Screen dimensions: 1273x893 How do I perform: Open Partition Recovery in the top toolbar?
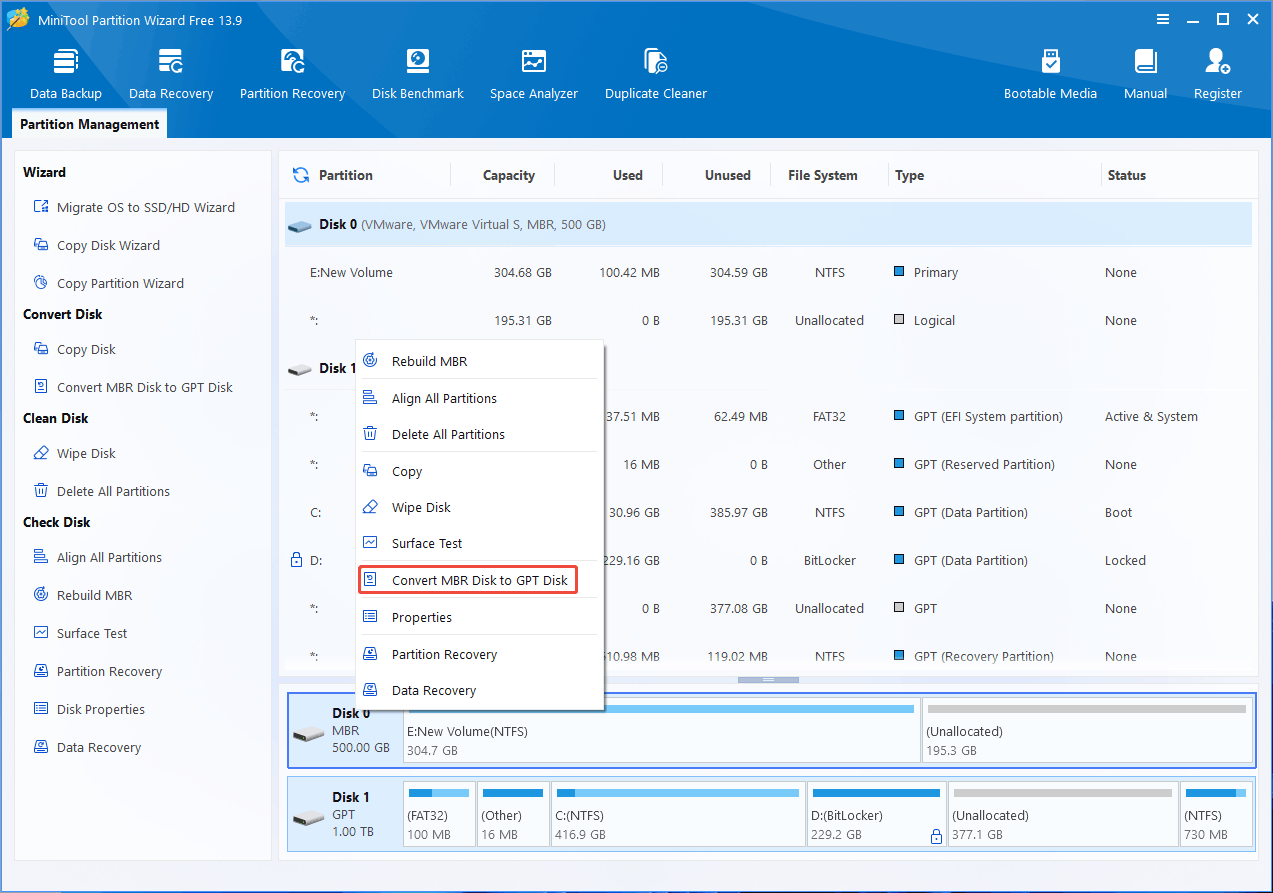tap(292, 74)
